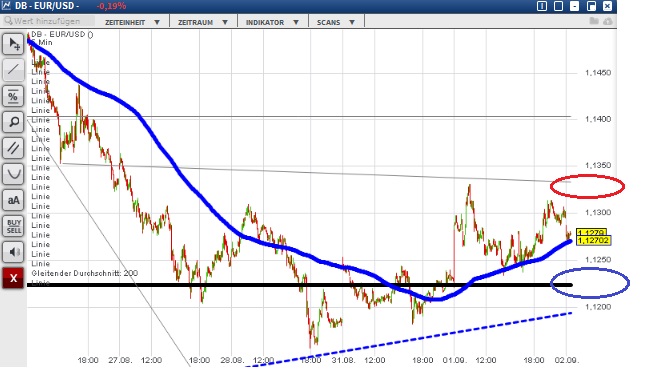Click the 1,1200 price axis label

coord(598,307)
